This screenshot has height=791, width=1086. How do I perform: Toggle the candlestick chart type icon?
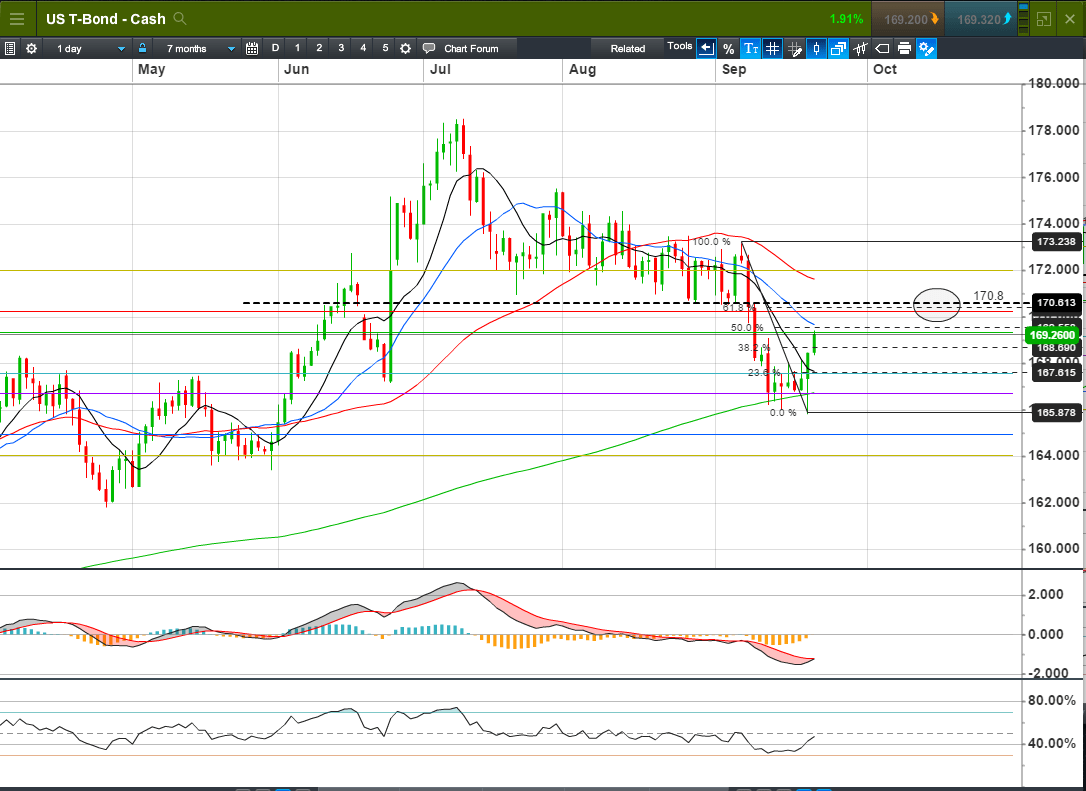[817, 48]
